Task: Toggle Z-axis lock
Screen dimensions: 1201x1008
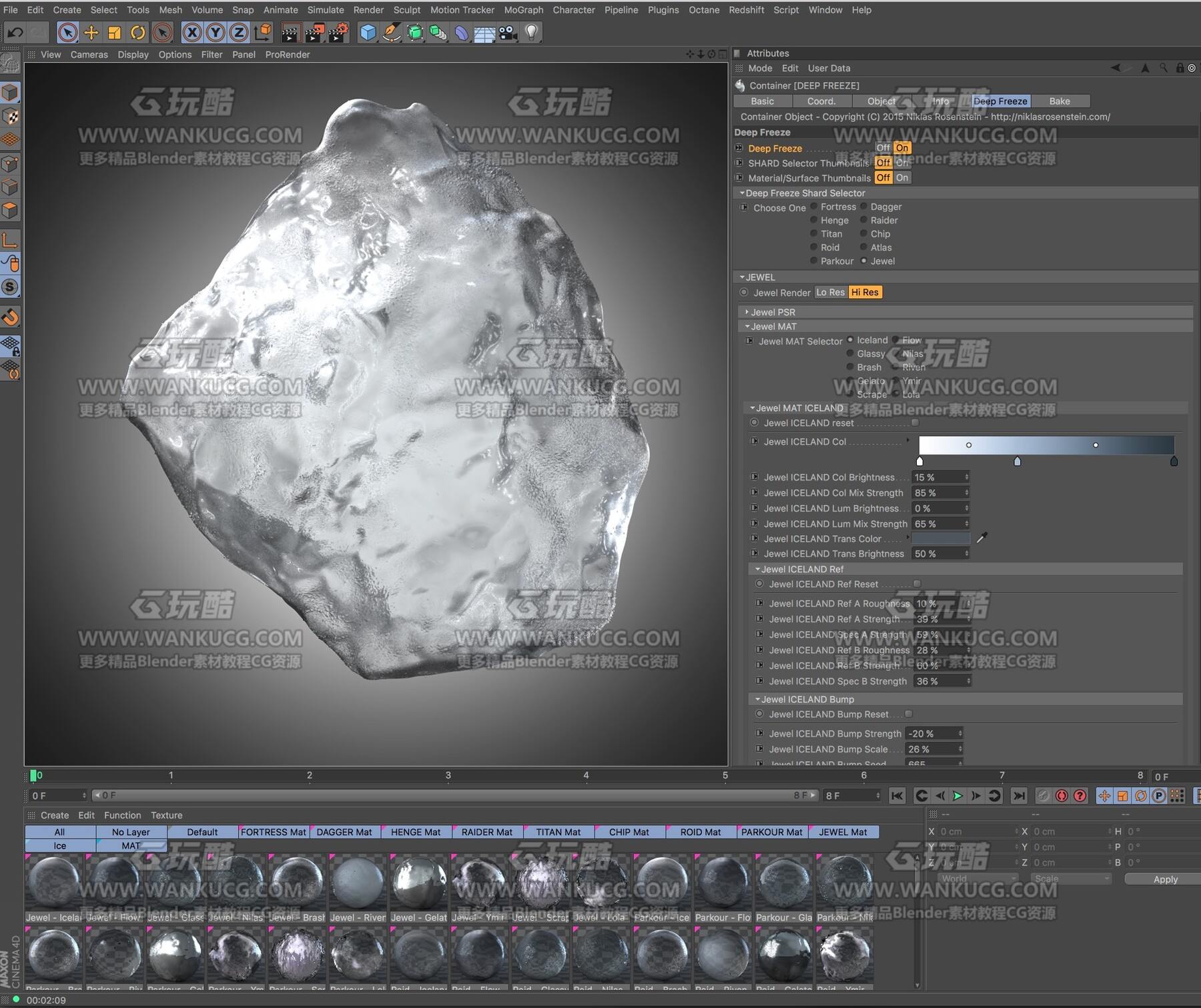Action: click(x=239, y=32)
